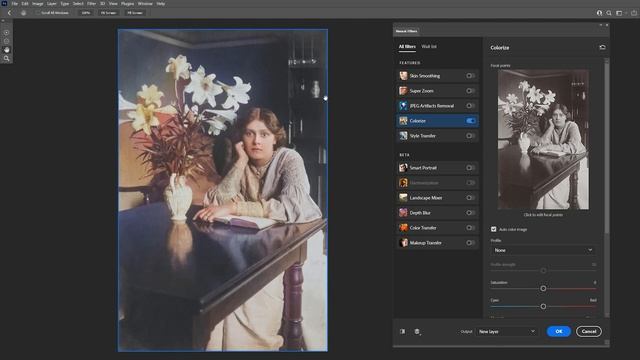Click the Makeup Transfer filter thumbnail icon
Image resolution: width=640 pixels, height=360 pixels.
[x=403, y=243]
